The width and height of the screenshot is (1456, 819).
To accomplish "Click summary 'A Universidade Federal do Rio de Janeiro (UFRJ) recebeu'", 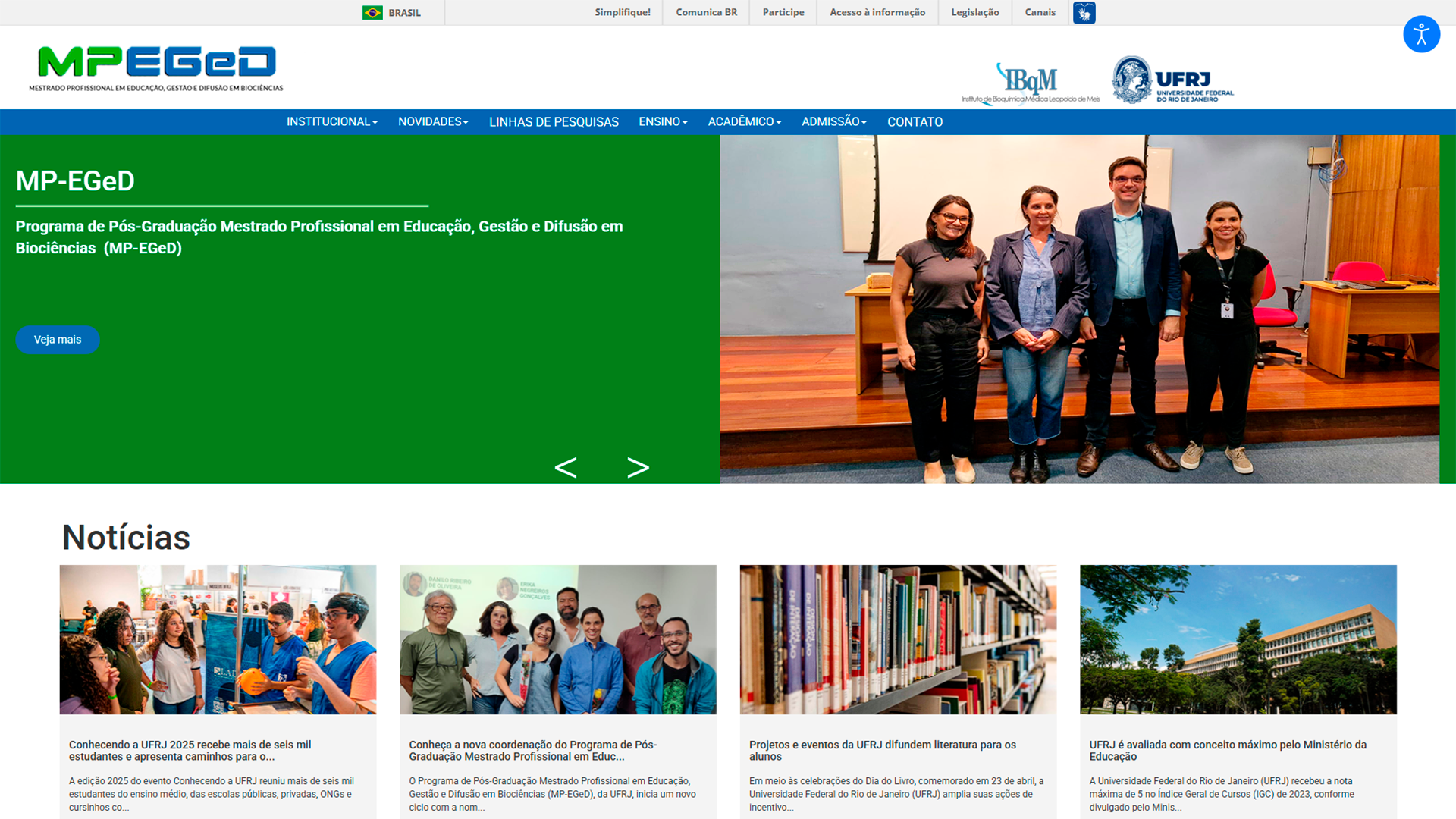I will tap(1222, 794).
